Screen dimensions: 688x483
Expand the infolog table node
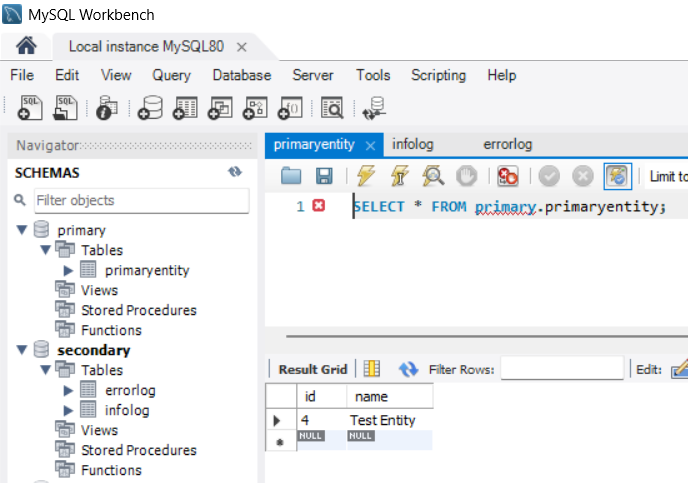coord(68,410)
